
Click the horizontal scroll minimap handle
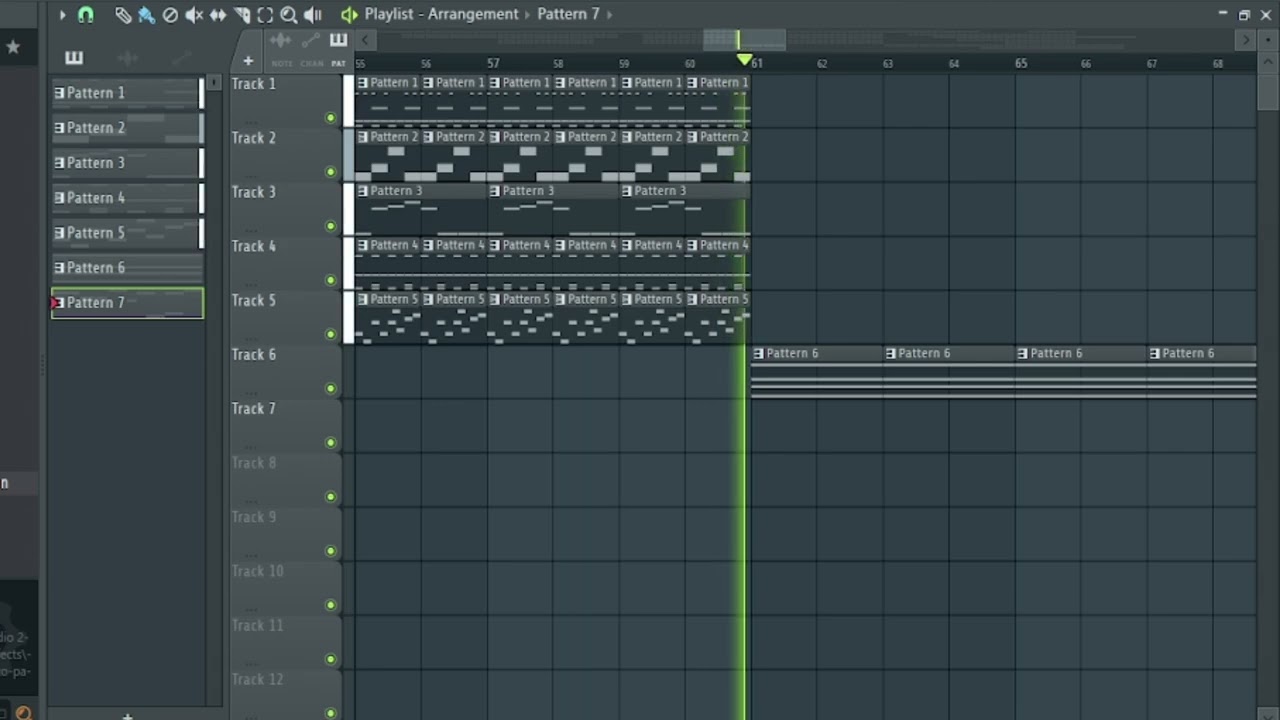[x=745, y=40]
